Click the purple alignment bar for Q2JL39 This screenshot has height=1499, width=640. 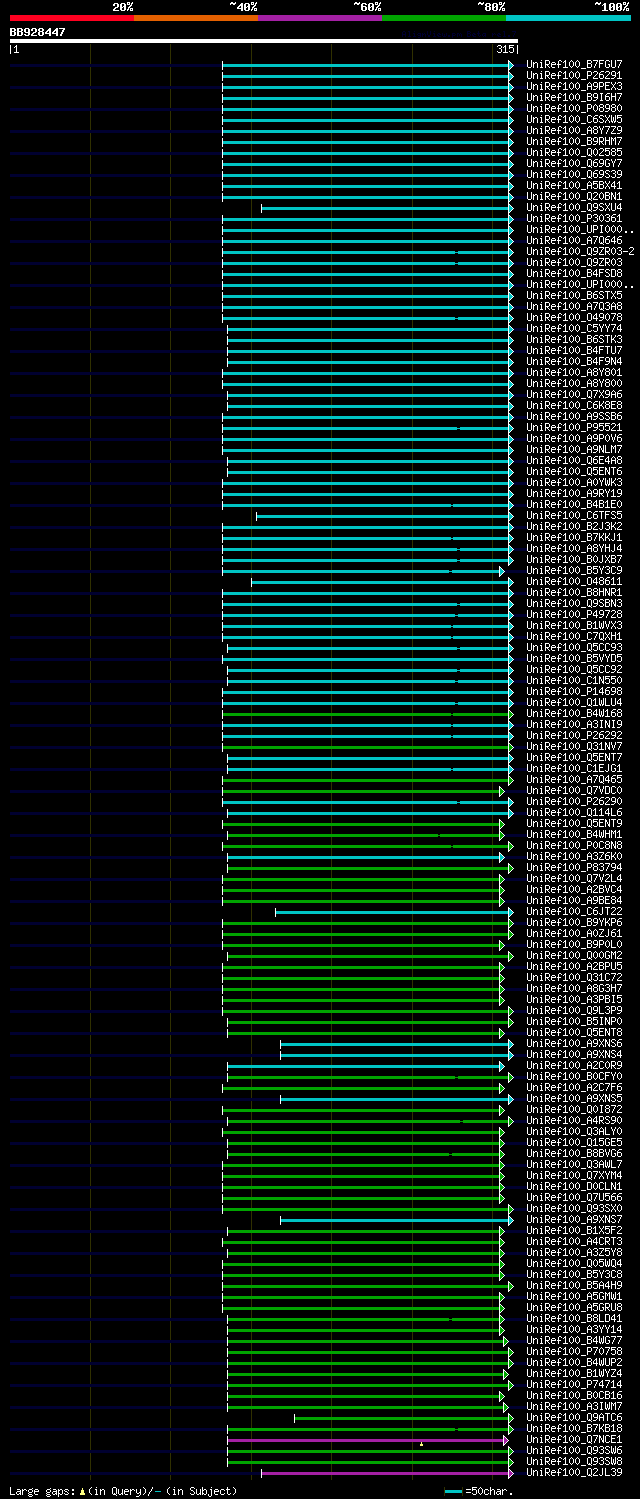386,1472
